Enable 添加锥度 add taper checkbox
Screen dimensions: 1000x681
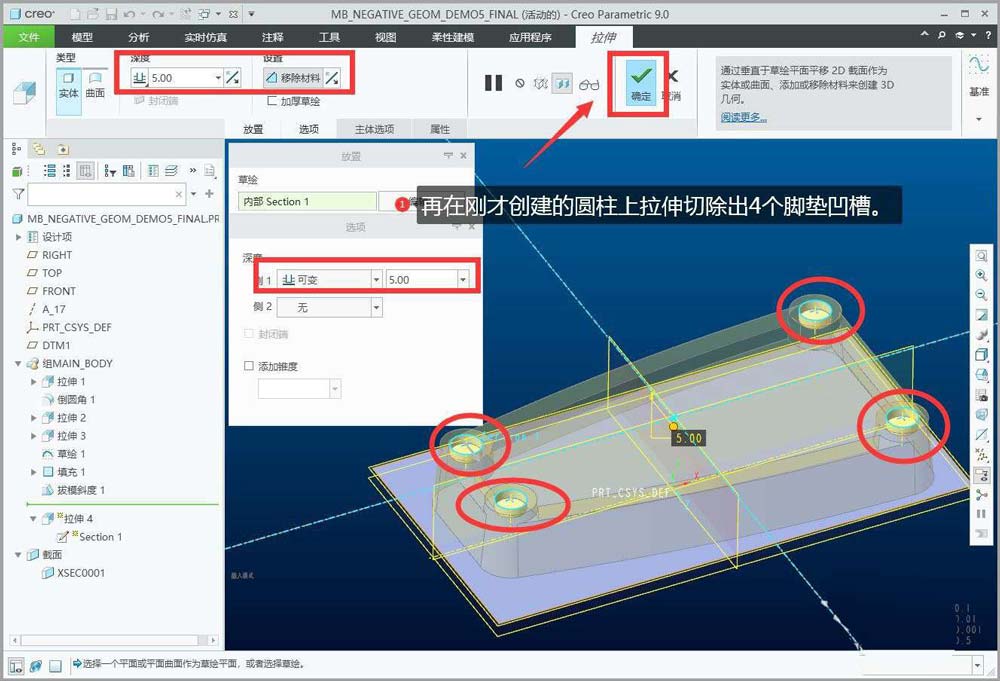pyautogui.click(x=249, y=366)
